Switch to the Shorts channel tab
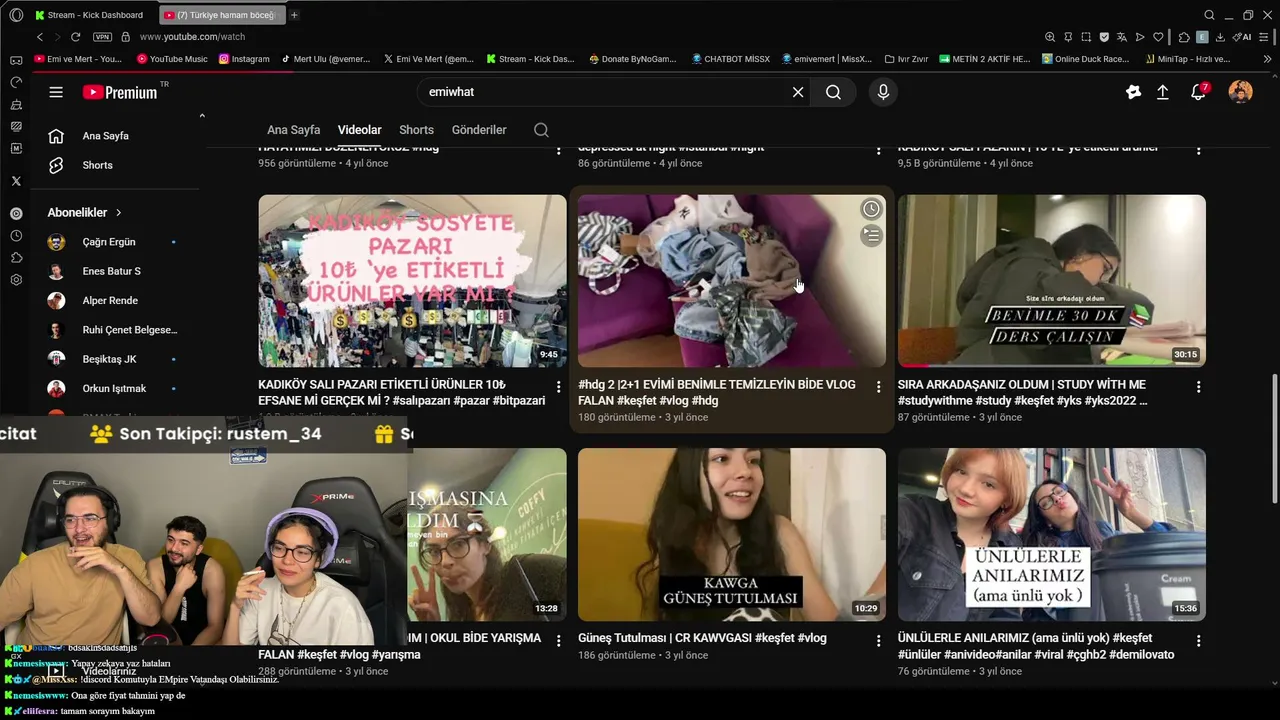 416,130
